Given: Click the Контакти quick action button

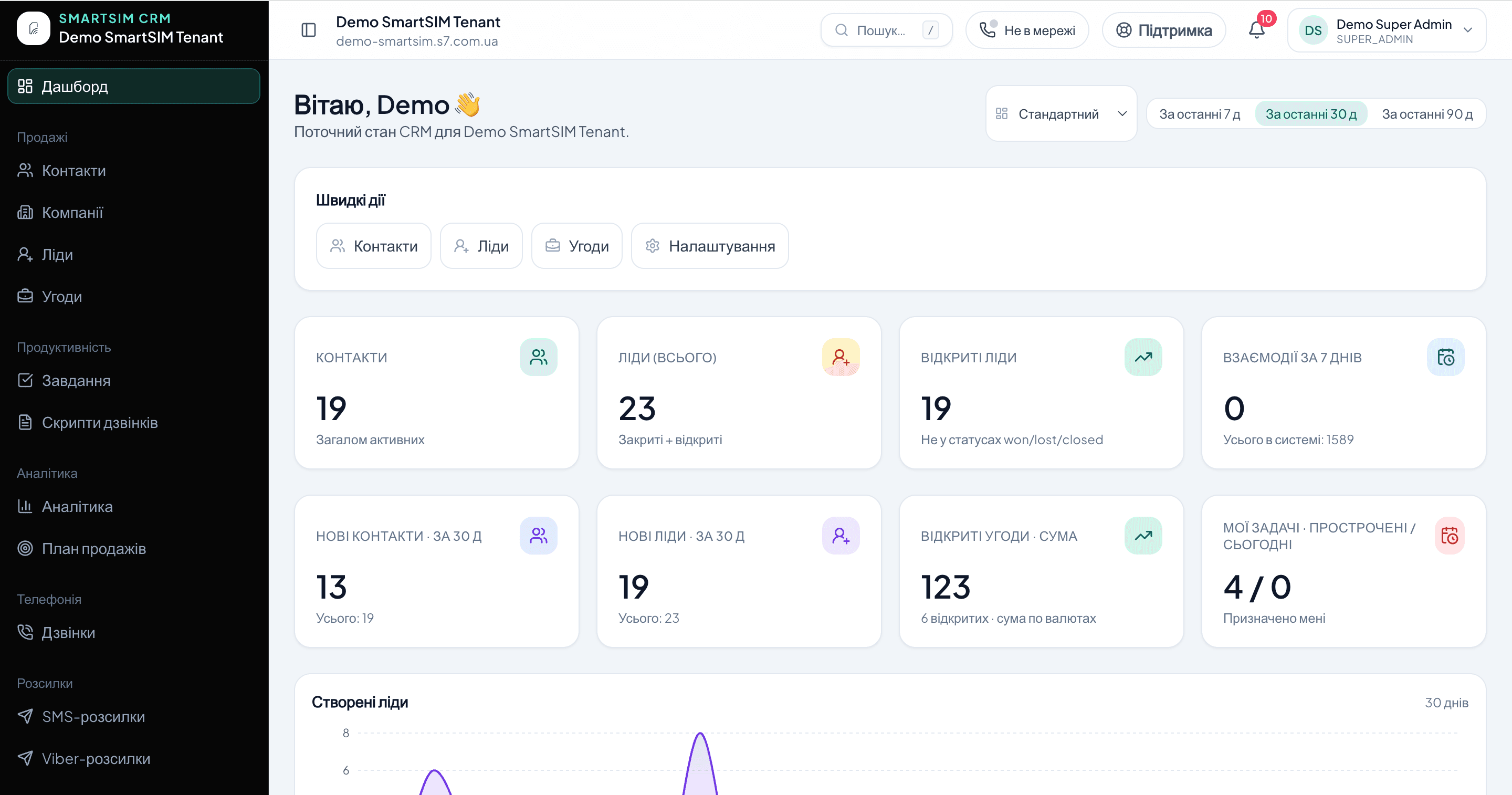Looking at the screenshot, I should (373, 246).
